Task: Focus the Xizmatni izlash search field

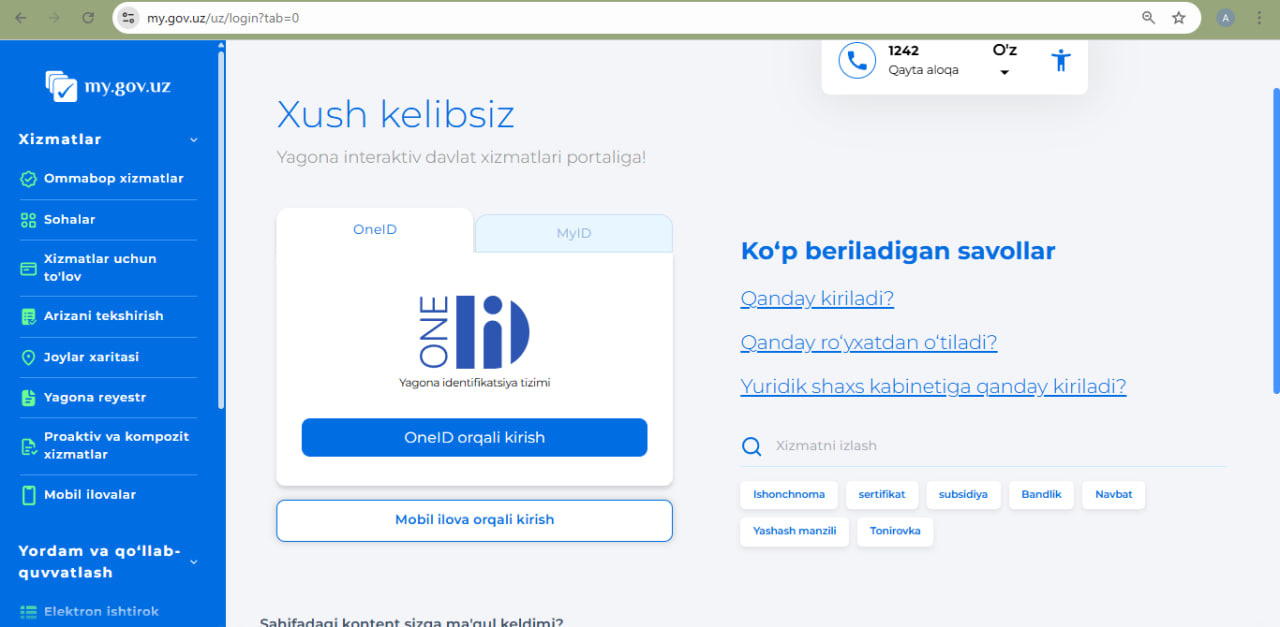Action: [x=990, y=446]
